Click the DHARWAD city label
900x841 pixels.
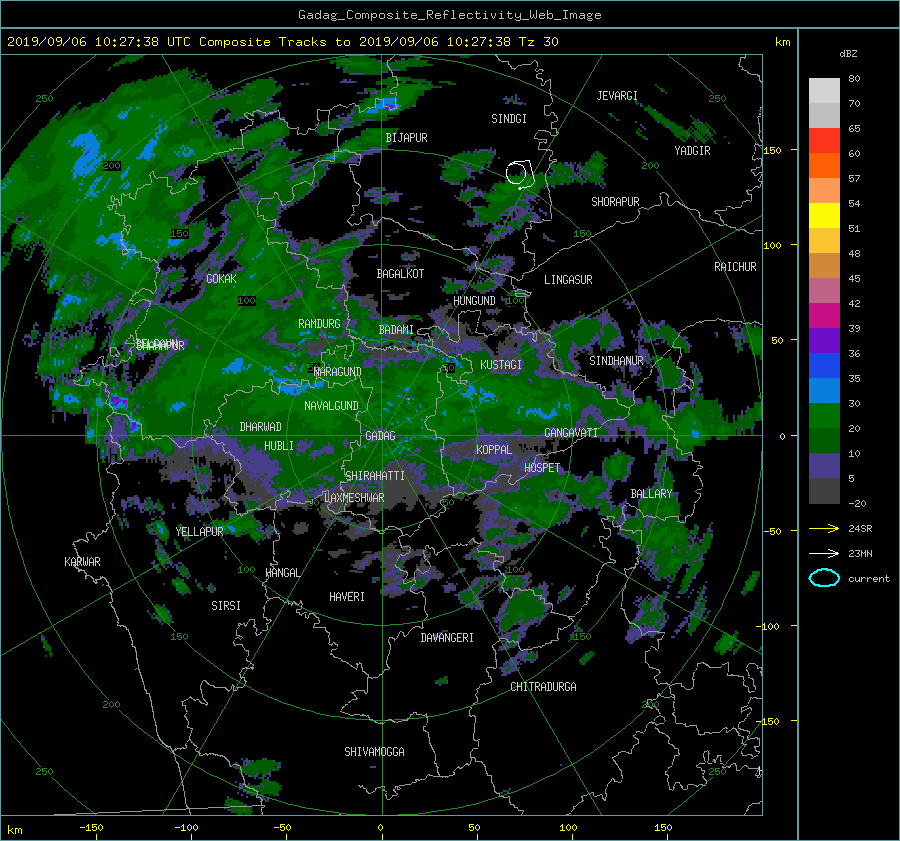pos(261,427)
